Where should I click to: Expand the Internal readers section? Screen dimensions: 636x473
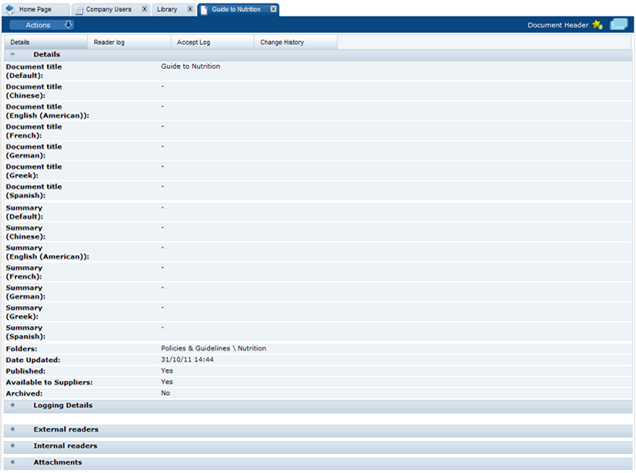tap(13, 446)
